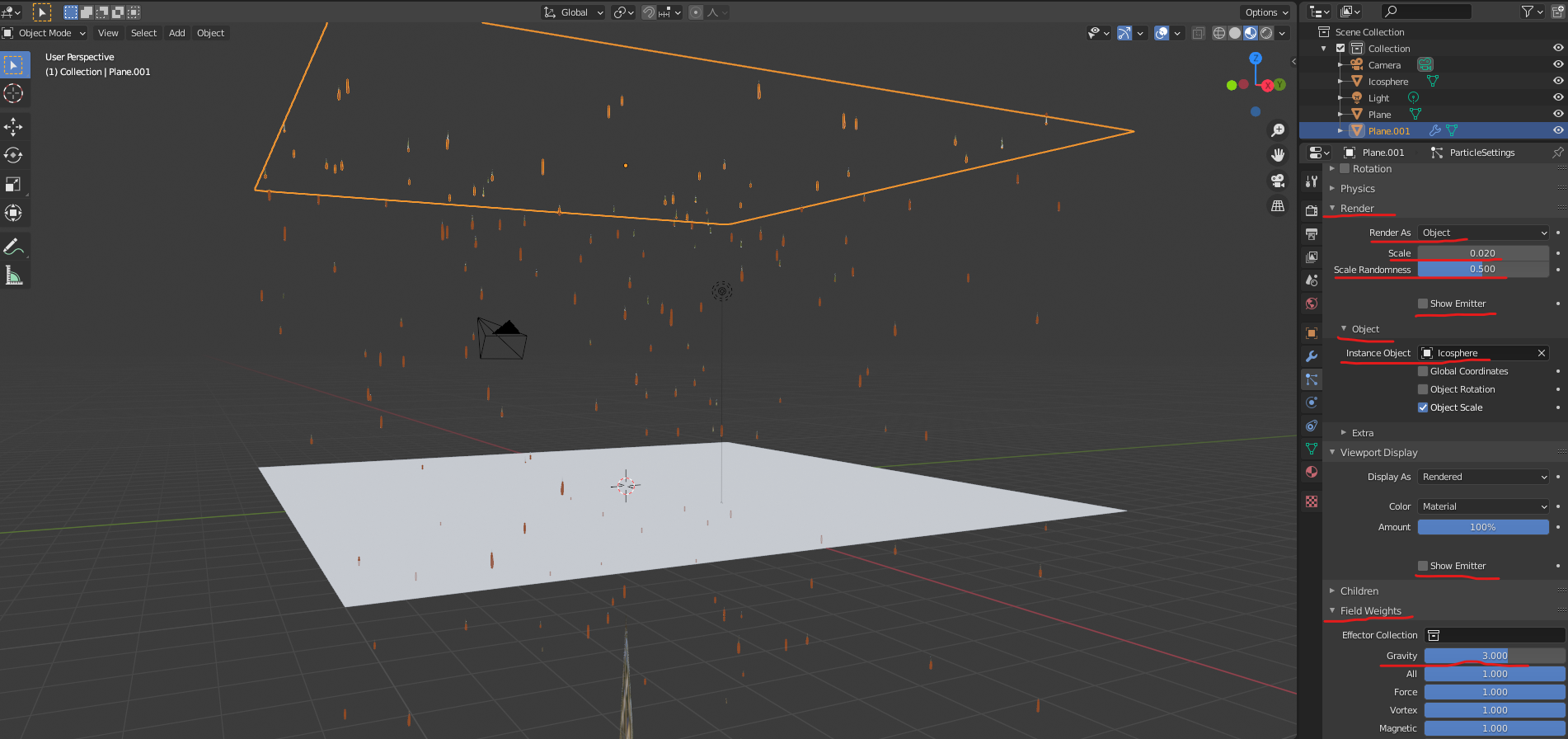1568x739 pixels.
Task: Open the Tool properties tab
Action: pos(1312,181)
